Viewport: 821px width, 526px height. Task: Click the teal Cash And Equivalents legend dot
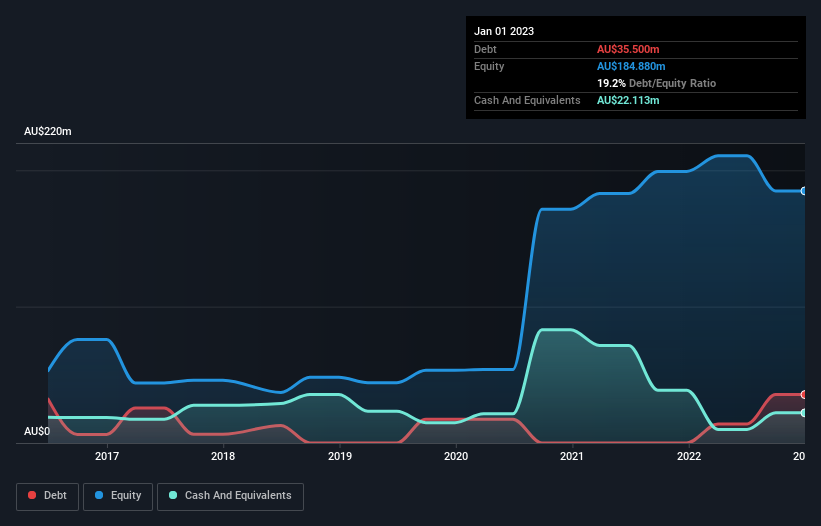click(x=173, y=495)
